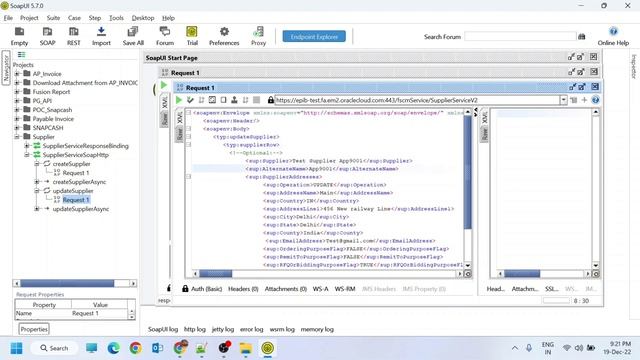This screenshot has width=640, height=360.
Task: Open Google Chrome from the taskbar
Action: coord(136,348)
